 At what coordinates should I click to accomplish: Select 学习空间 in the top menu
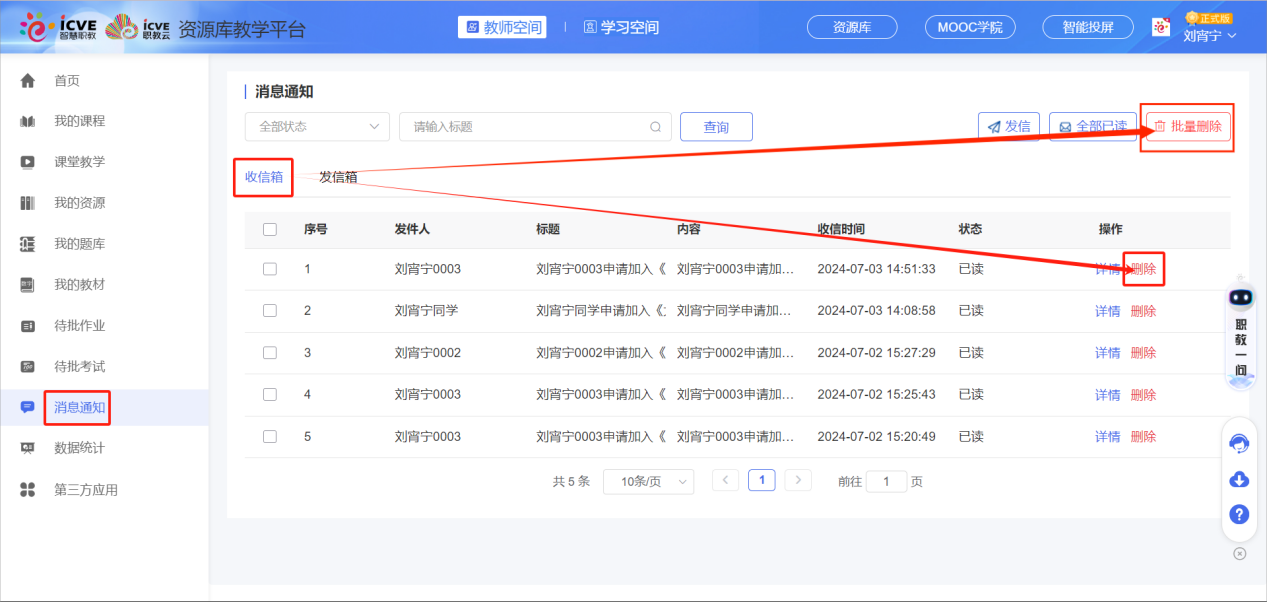620,27
